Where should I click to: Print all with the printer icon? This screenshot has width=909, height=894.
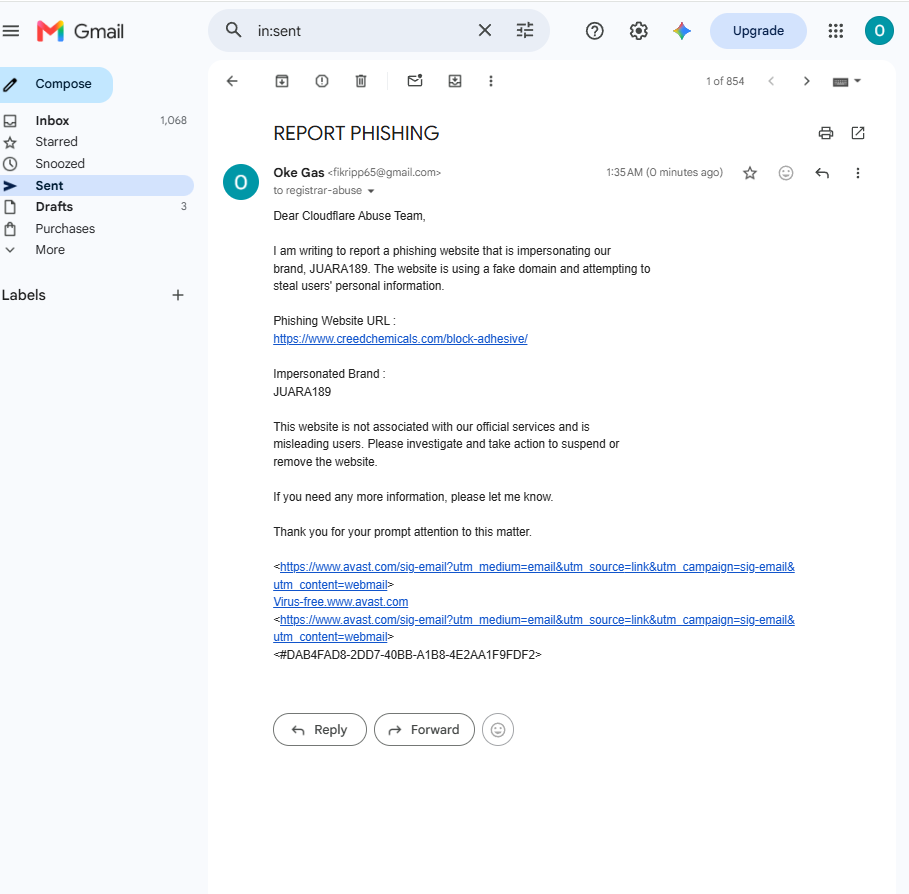click(x=826, y=133)
